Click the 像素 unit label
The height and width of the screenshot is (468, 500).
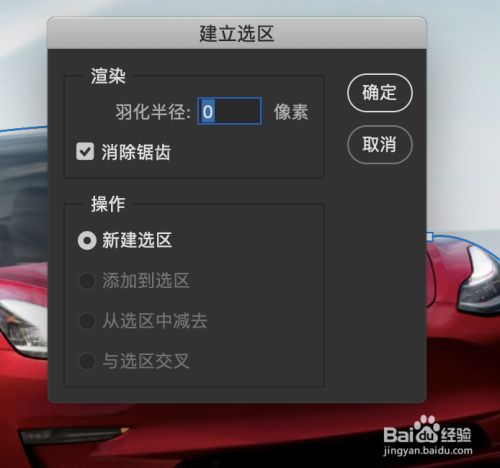[291, 112]
